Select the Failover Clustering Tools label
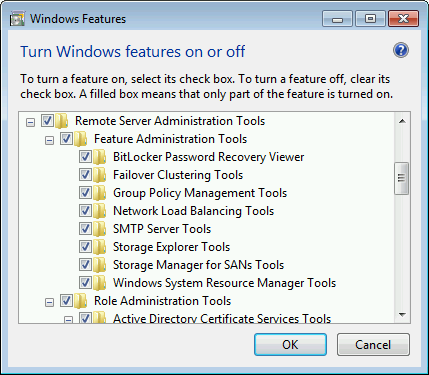The image size is (429, 375). [178, 175]
